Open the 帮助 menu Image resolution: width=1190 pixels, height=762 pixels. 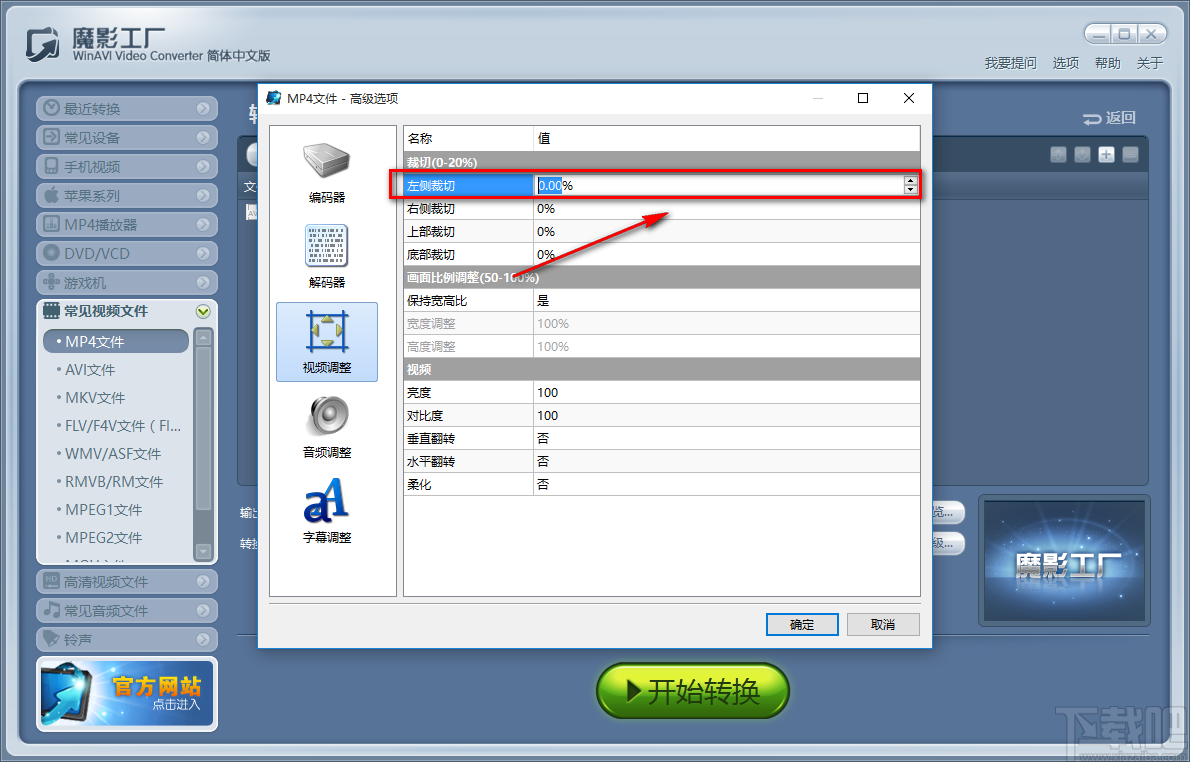(x=1107, y=63)
